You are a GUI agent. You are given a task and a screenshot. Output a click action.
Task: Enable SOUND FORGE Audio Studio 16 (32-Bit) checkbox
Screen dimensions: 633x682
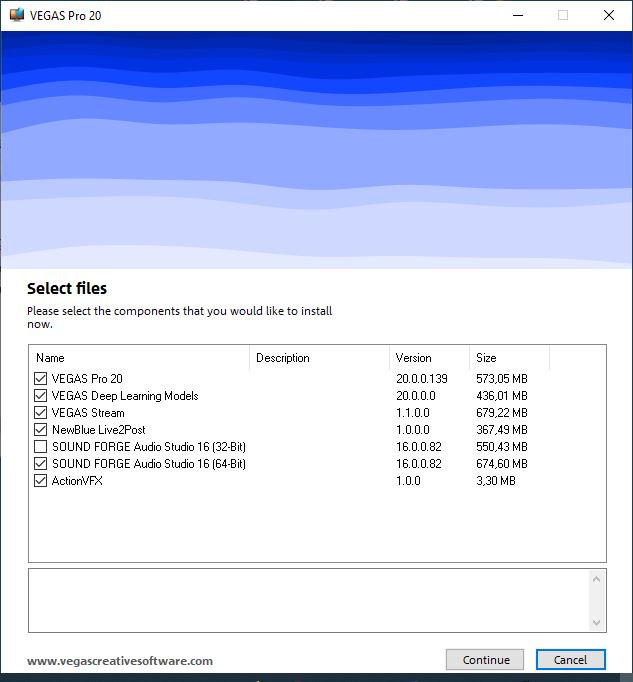point(40,447)
